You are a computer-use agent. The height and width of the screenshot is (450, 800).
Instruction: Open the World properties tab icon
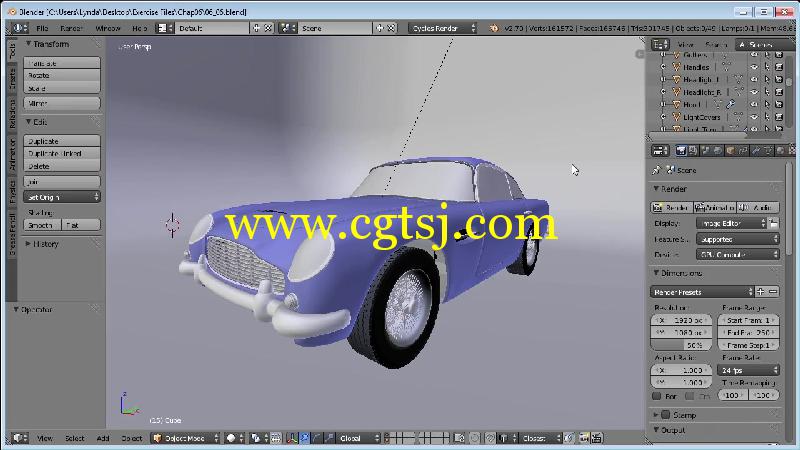pyautogui.click(x=718, y=151)
